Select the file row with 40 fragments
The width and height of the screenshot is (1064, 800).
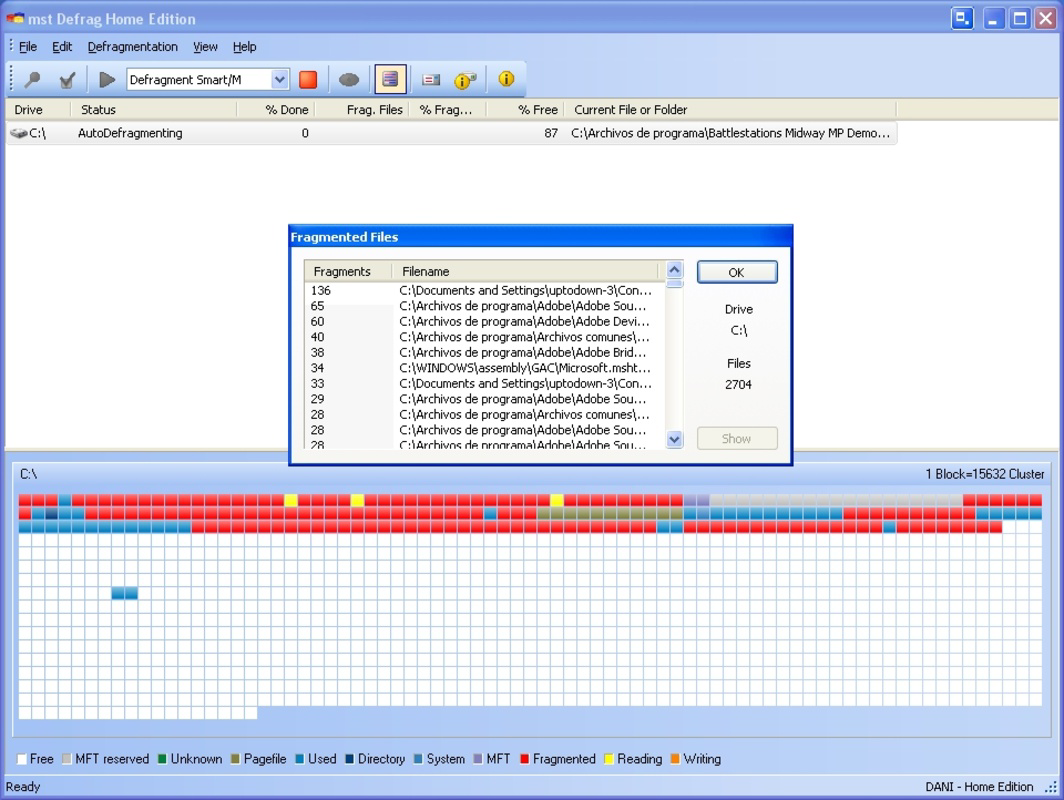click(484, 337)
